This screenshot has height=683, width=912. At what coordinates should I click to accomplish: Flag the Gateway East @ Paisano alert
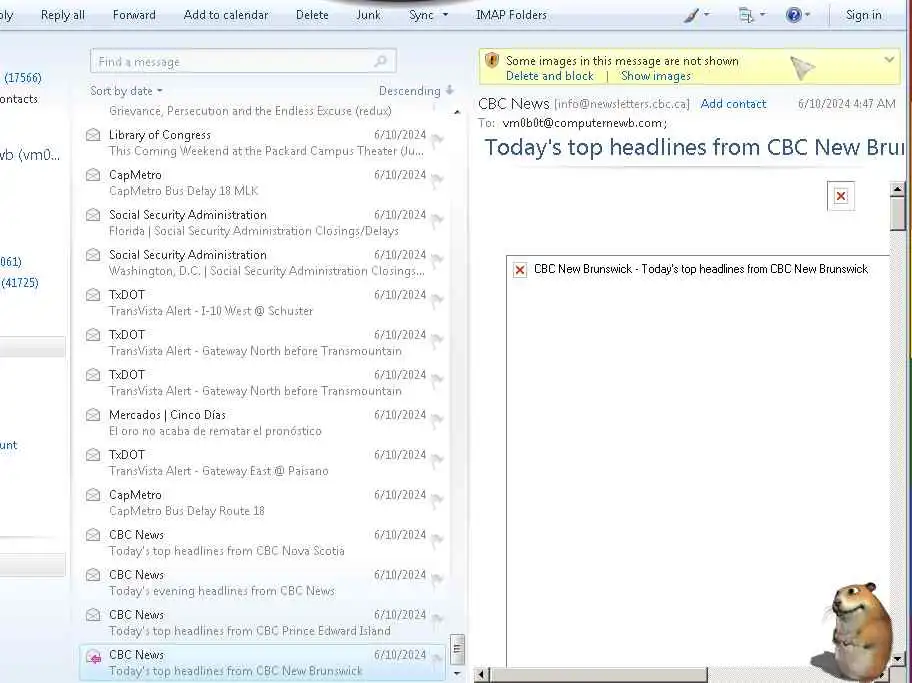(x=437, y=460)
